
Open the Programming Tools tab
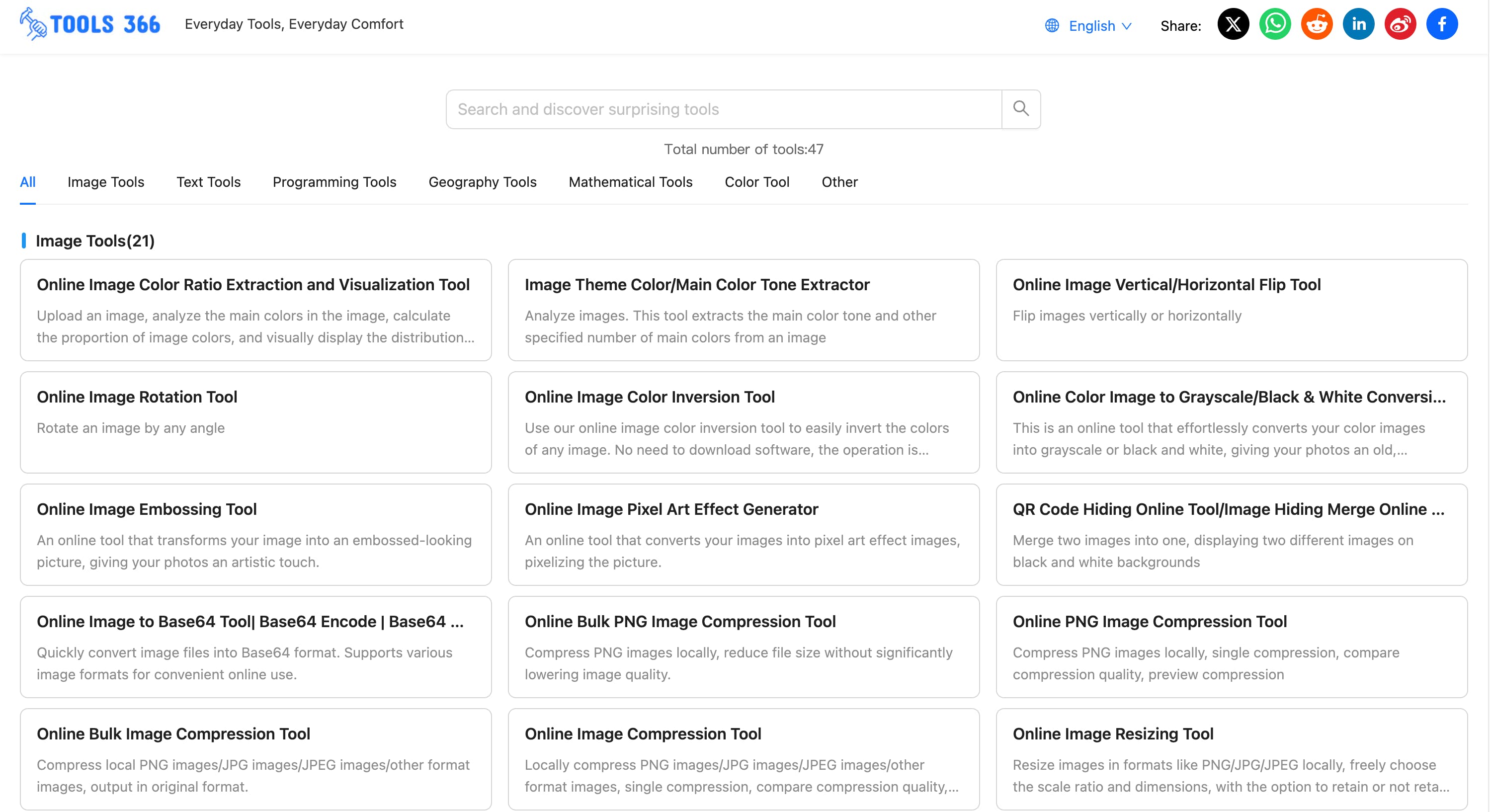click(334, 182)
